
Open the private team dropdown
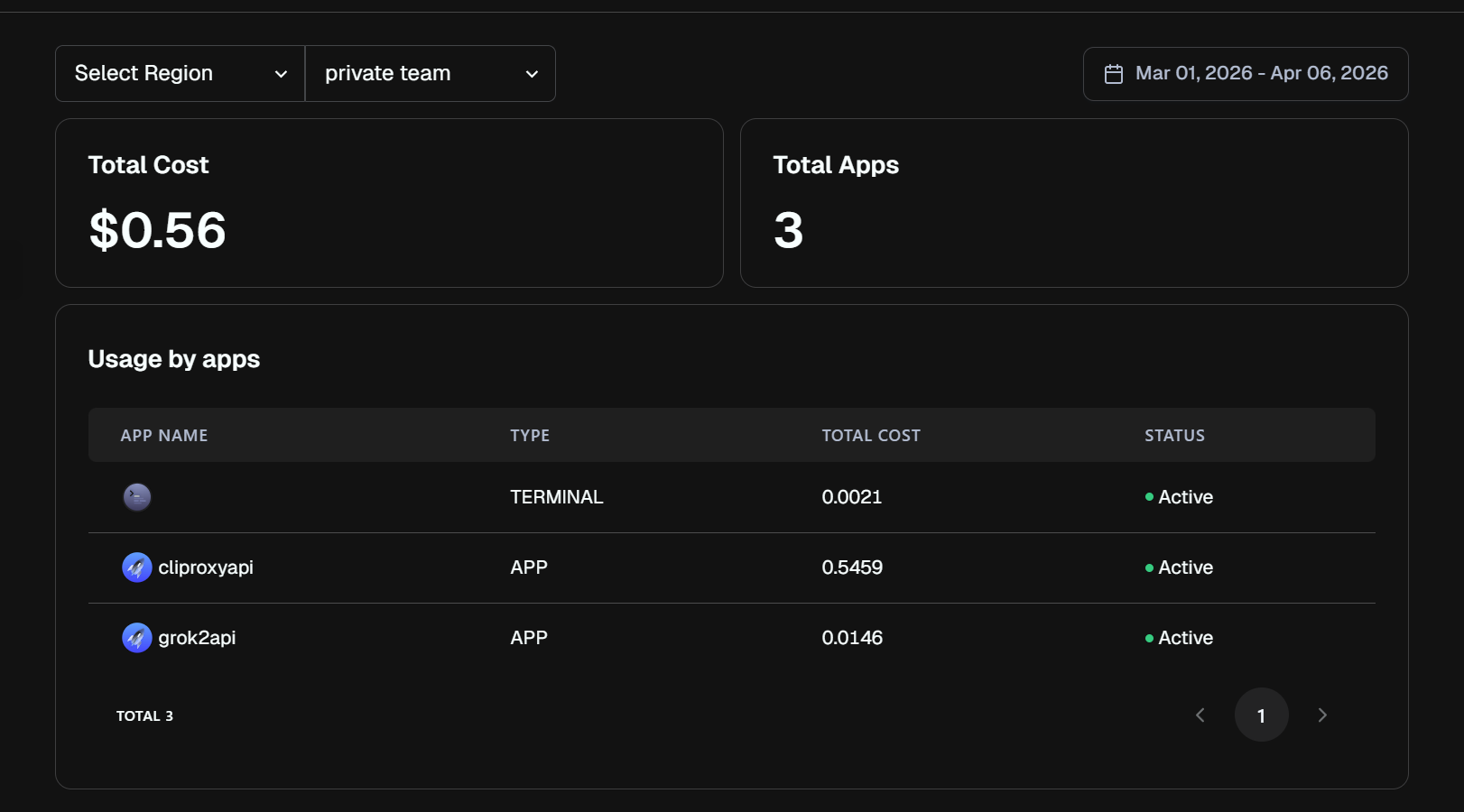click(431, 74)
